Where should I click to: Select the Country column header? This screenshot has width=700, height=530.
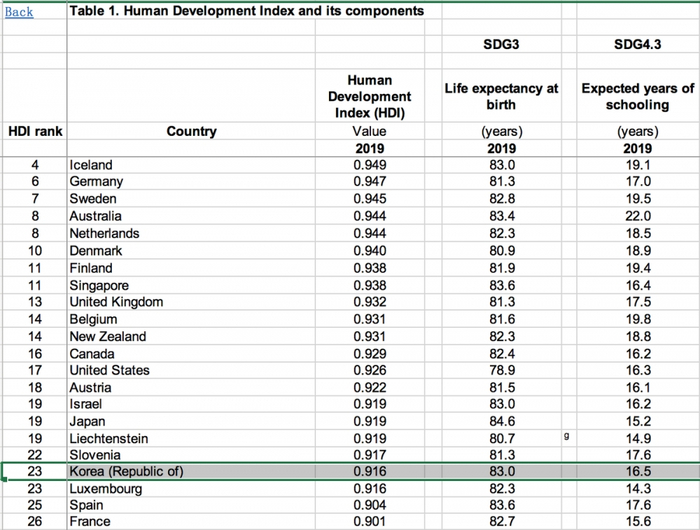(191, 131)
